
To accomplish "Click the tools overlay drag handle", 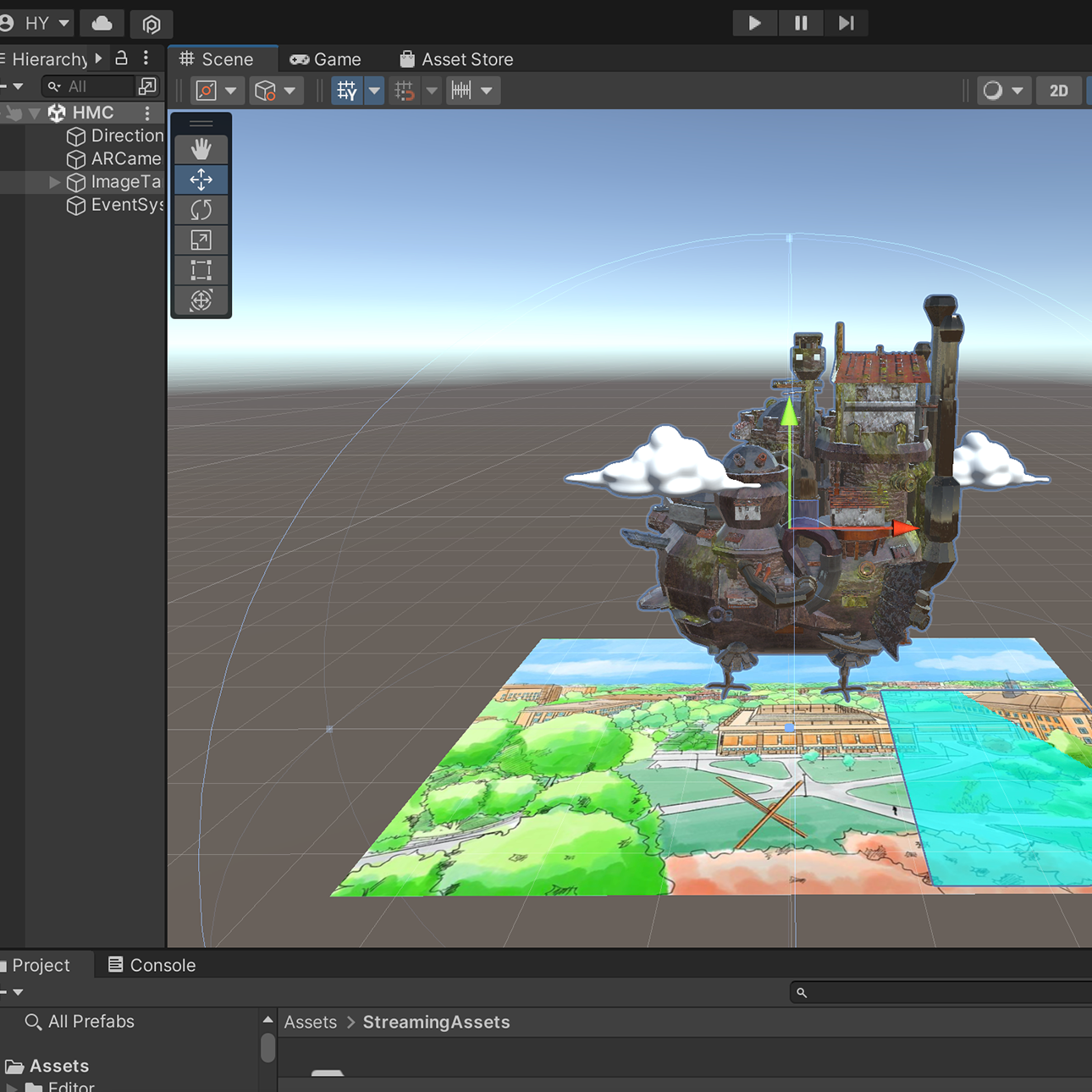I will pyautogui.click(x=201, y=124).
